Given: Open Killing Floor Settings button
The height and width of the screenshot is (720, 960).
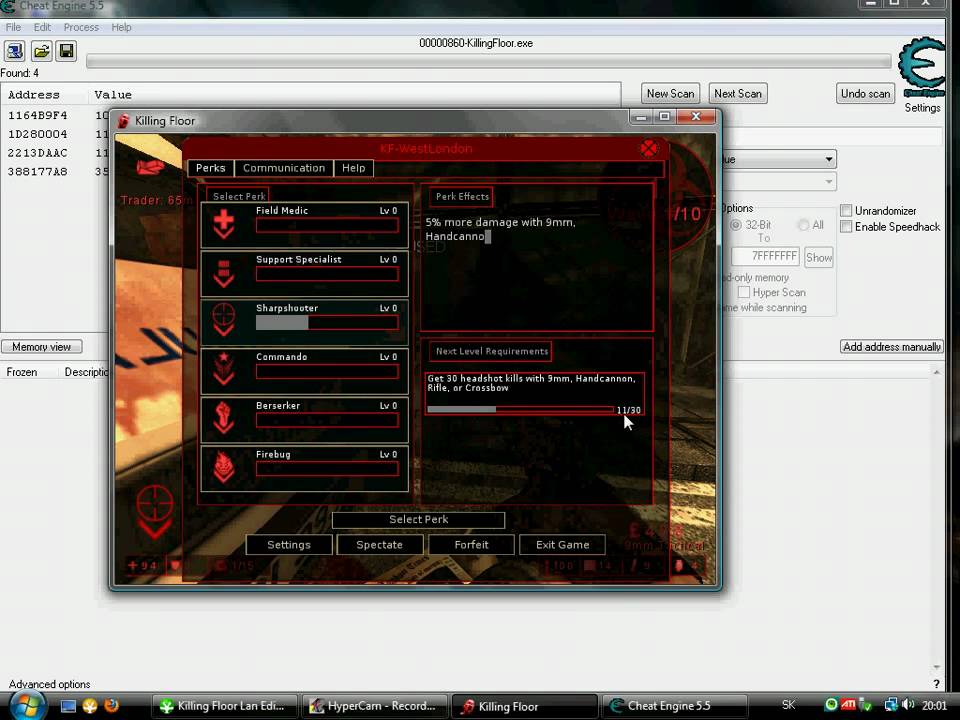Looking at the screenshot, I should pos(289,544).
